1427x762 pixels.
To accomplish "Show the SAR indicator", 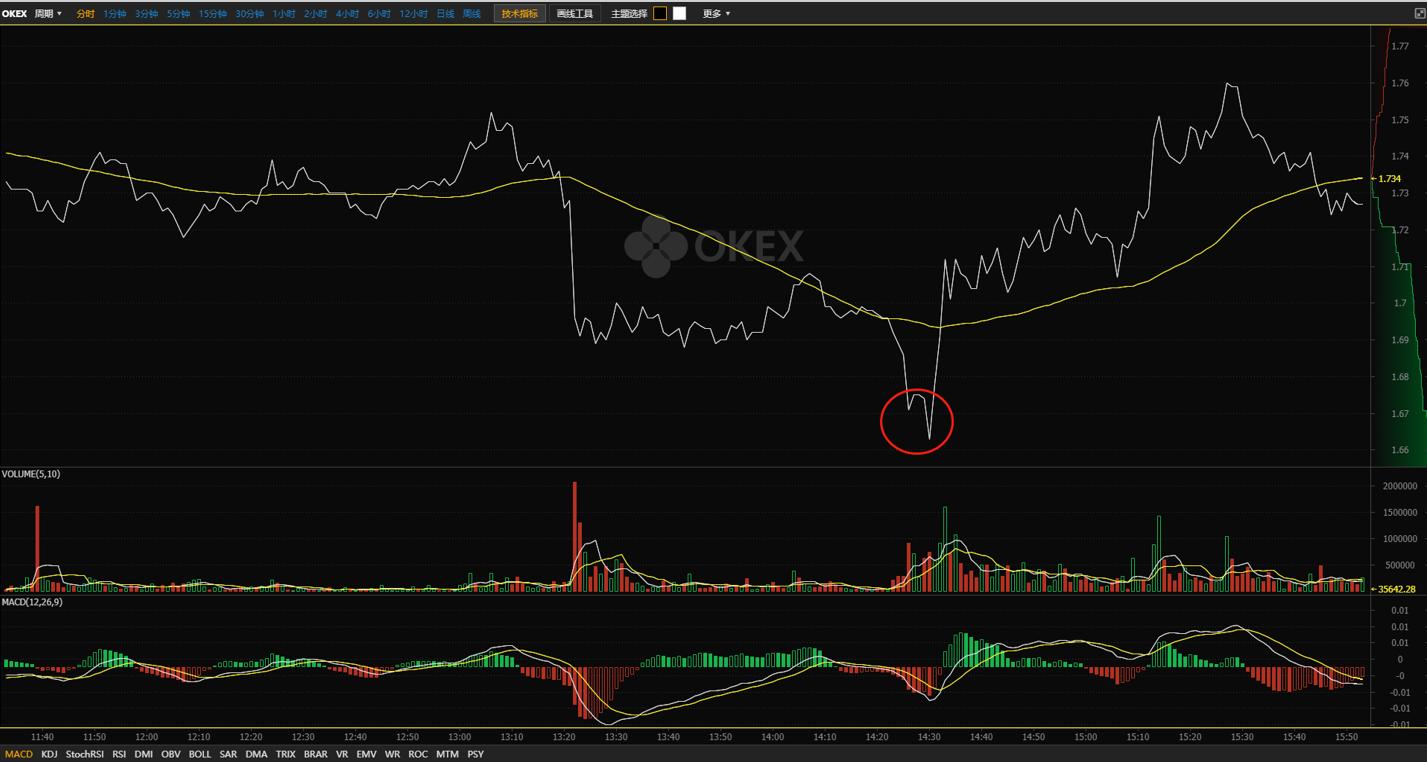I will click(x=228, y=754).
